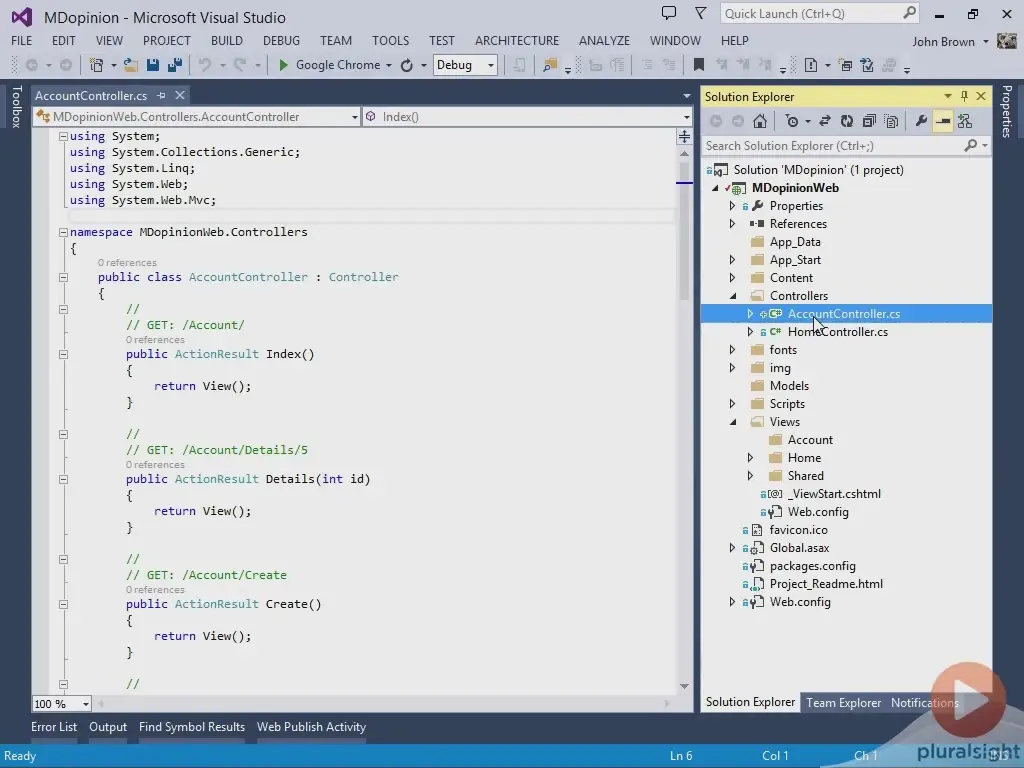
Task: Expand the fonts folder node
Action: [733, 350]
